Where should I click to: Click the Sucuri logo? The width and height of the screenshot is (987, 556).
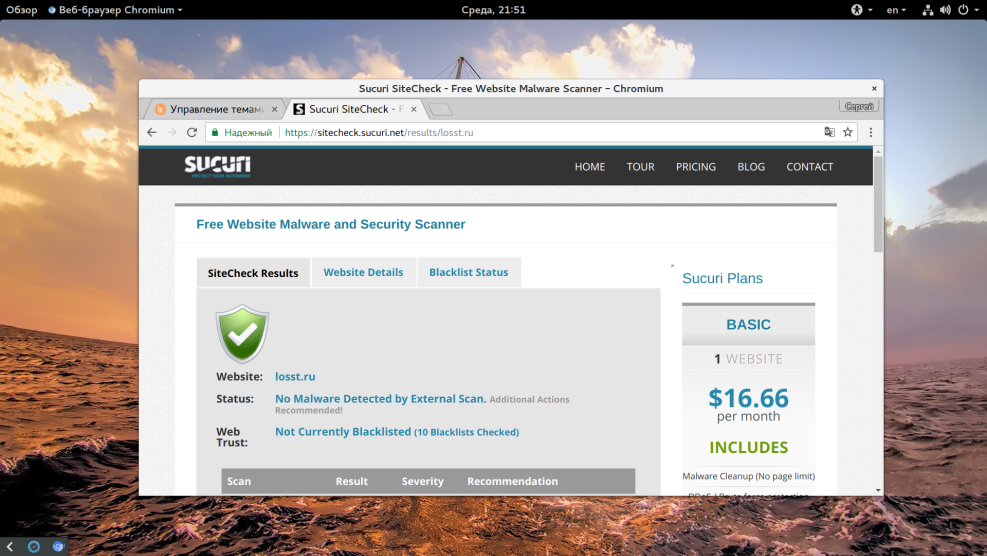[x=218, y=166]
